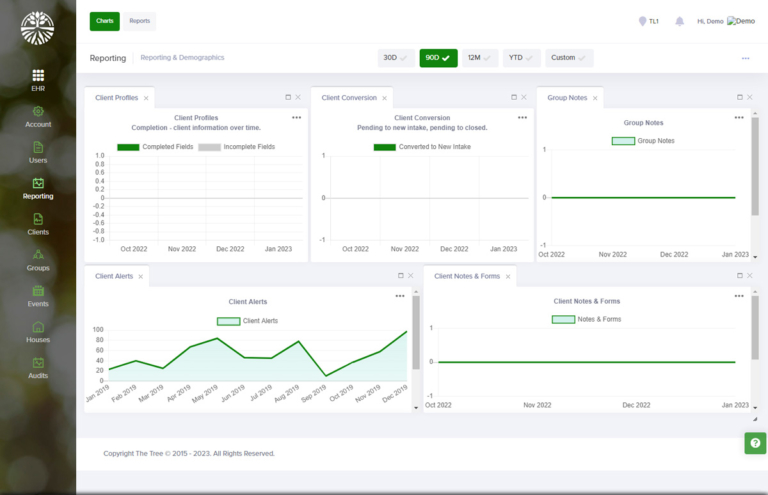Select the 30D time range toggle
This screenshot has width=768, height=495.
tap(396, 58)
